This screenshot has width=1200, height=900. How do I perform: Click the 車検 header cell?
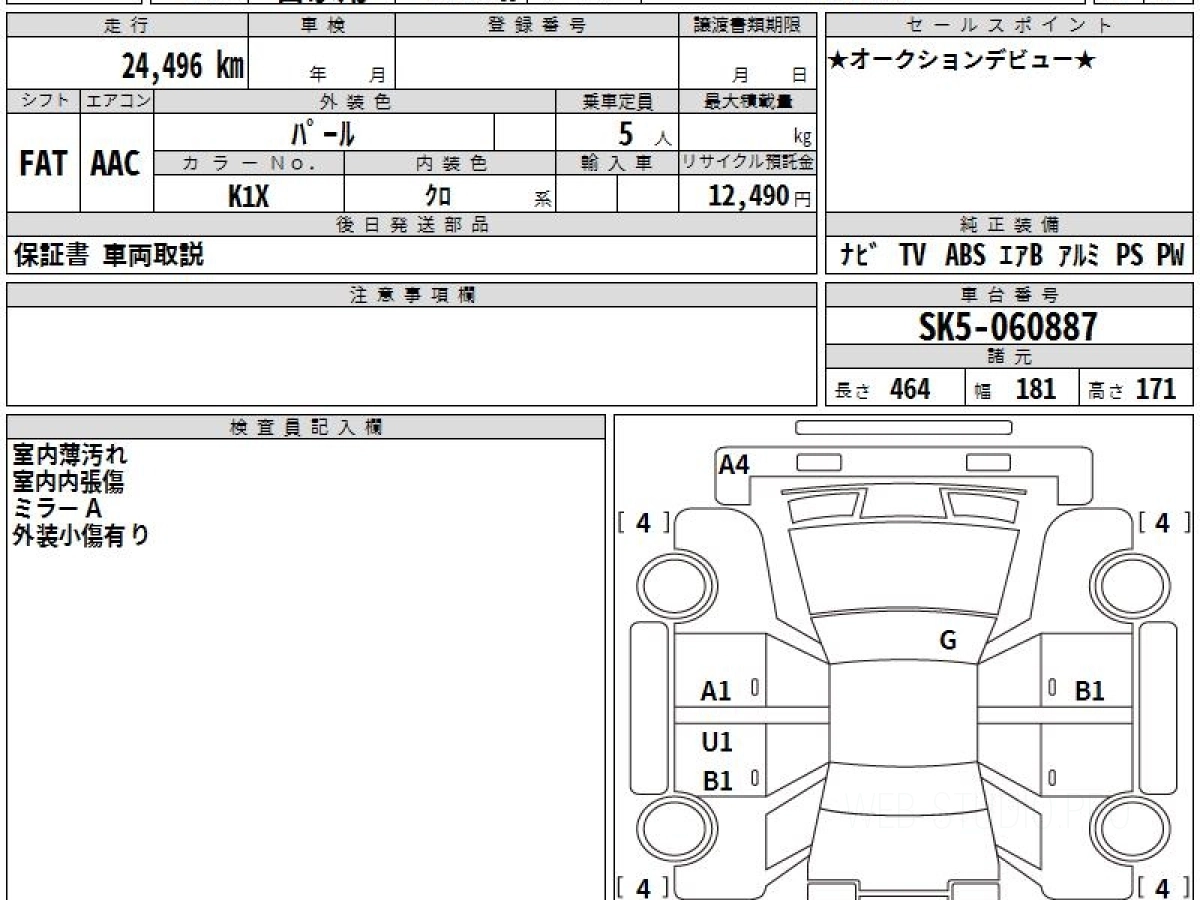point(321,26)
